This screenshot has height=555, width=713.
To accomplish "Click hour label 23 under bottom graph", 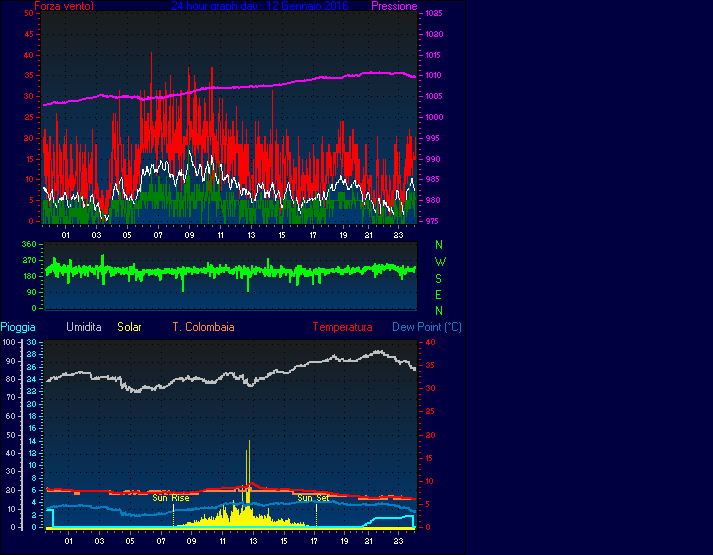I will [398, 541].
